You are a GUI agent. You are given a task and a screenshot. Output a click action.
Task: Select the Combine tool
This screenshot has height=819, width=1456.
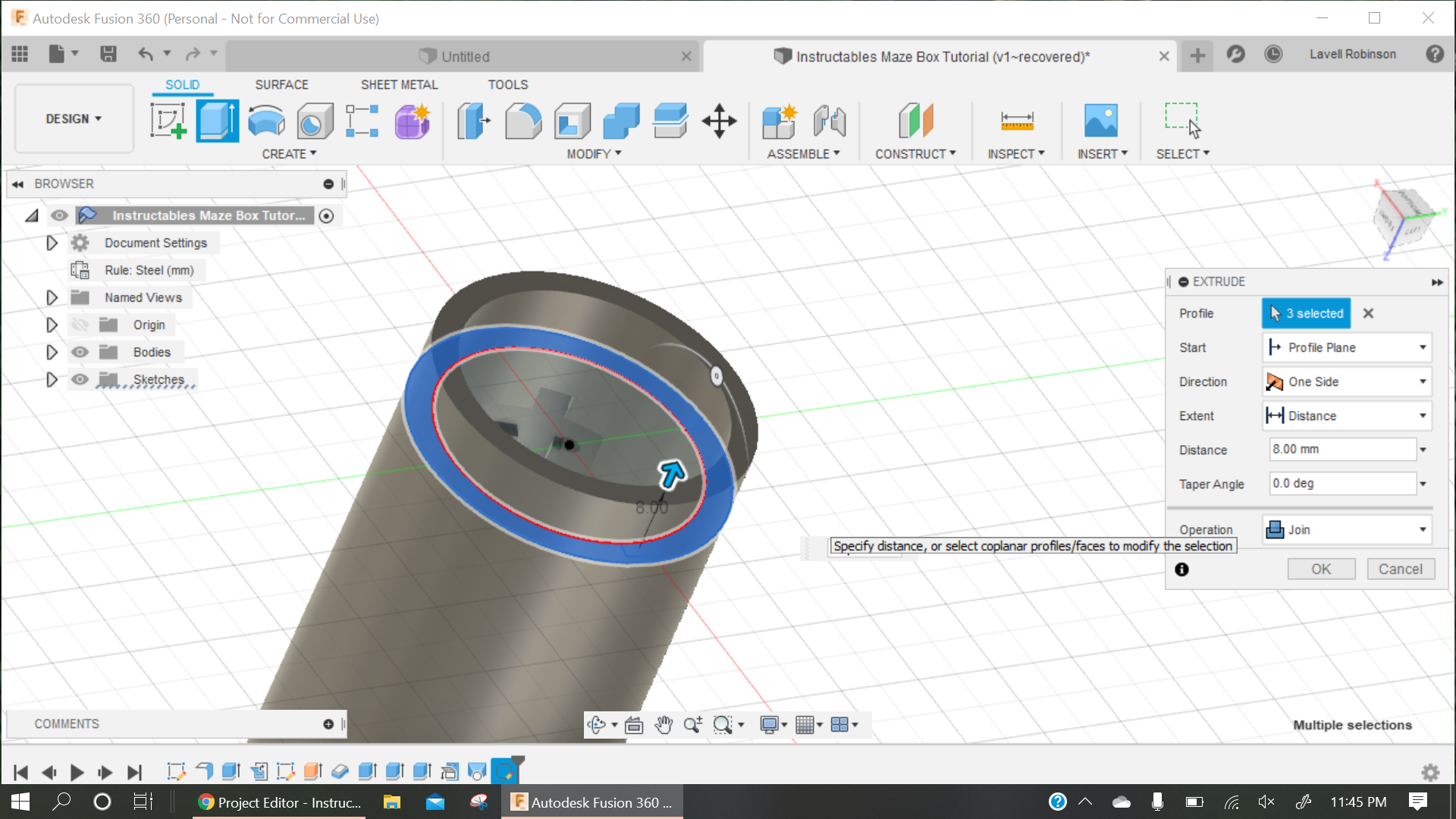click(621, 121)
